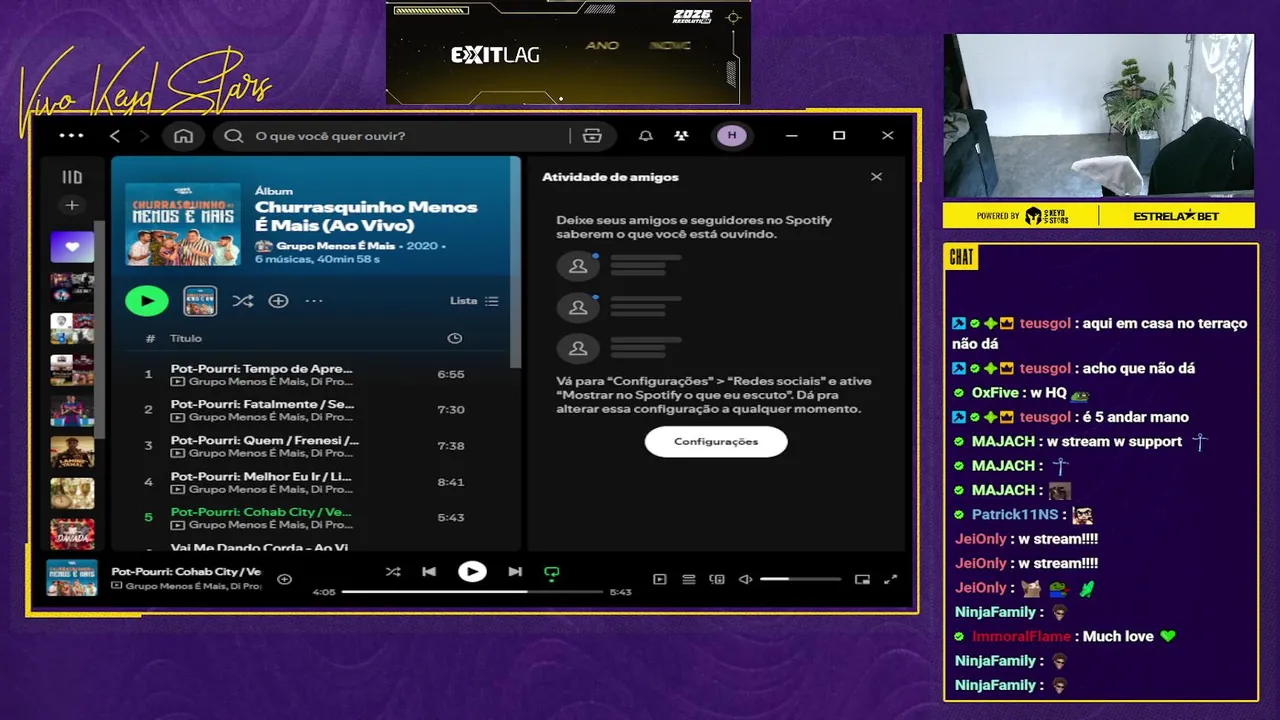Open the Liked Songs heart tile
The height and width of the screenshot is (720, 1280).
72,246
